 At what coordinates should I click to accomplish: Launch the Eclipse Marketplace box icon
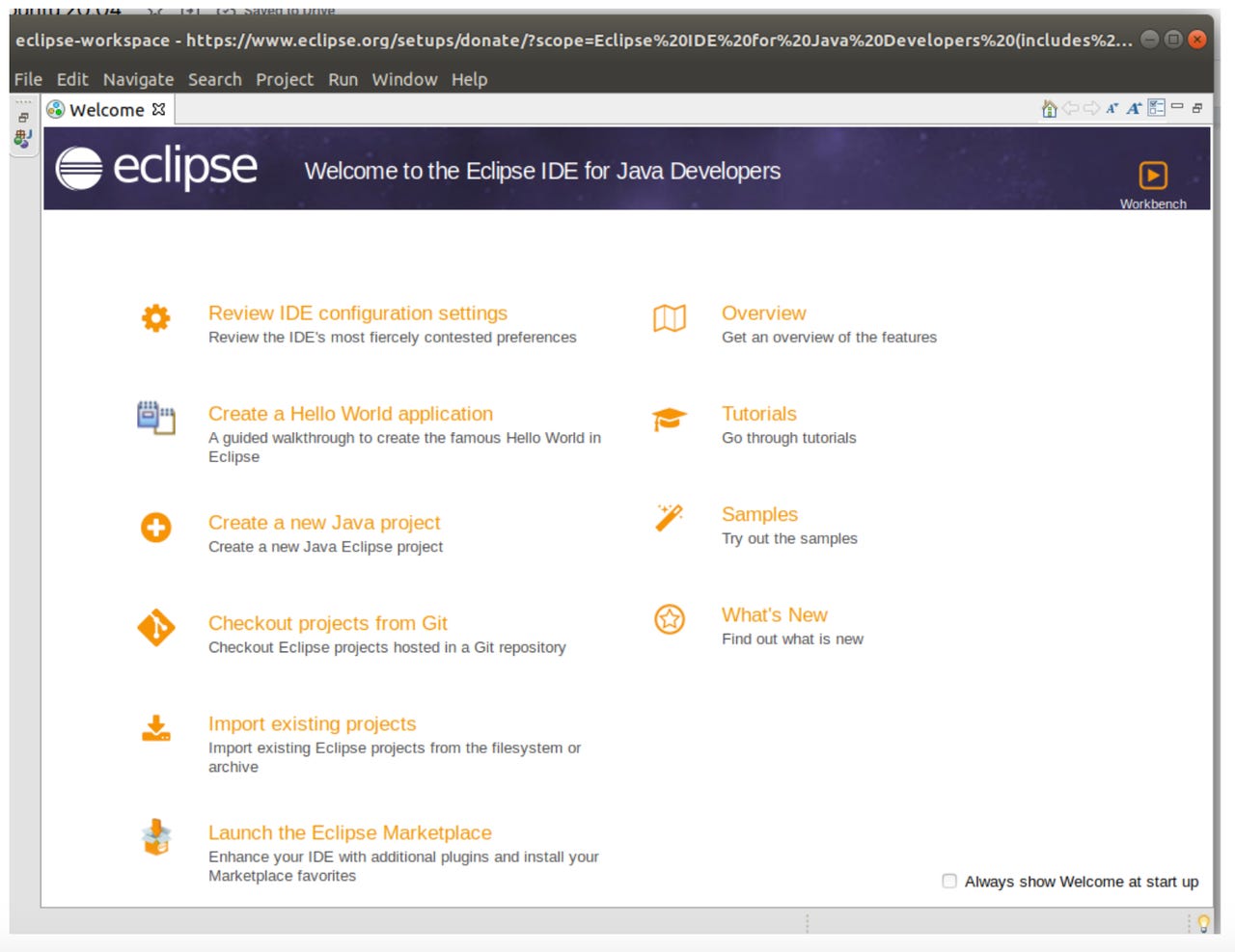[155, 838]
